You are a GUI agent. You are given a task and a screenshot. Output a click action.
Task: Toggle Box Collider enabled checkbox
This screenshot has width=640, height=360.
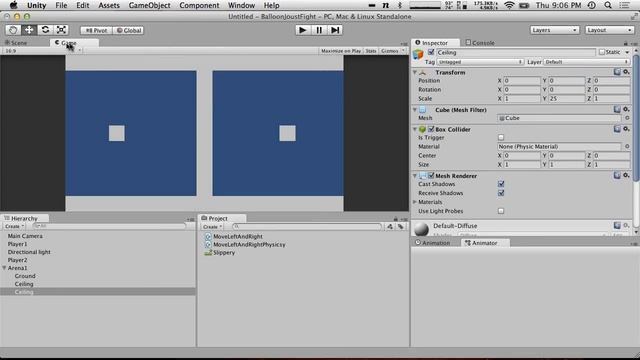[431, 129]
